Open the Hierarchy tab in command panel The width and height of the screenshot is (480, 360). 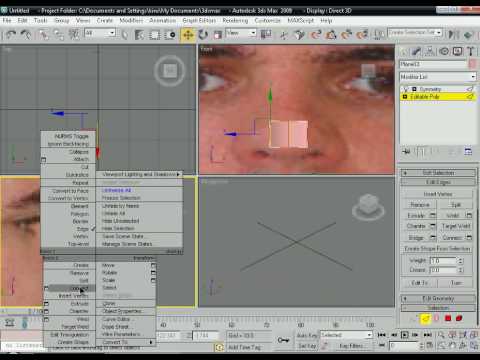pyautogui.click(x=430, y=51)
